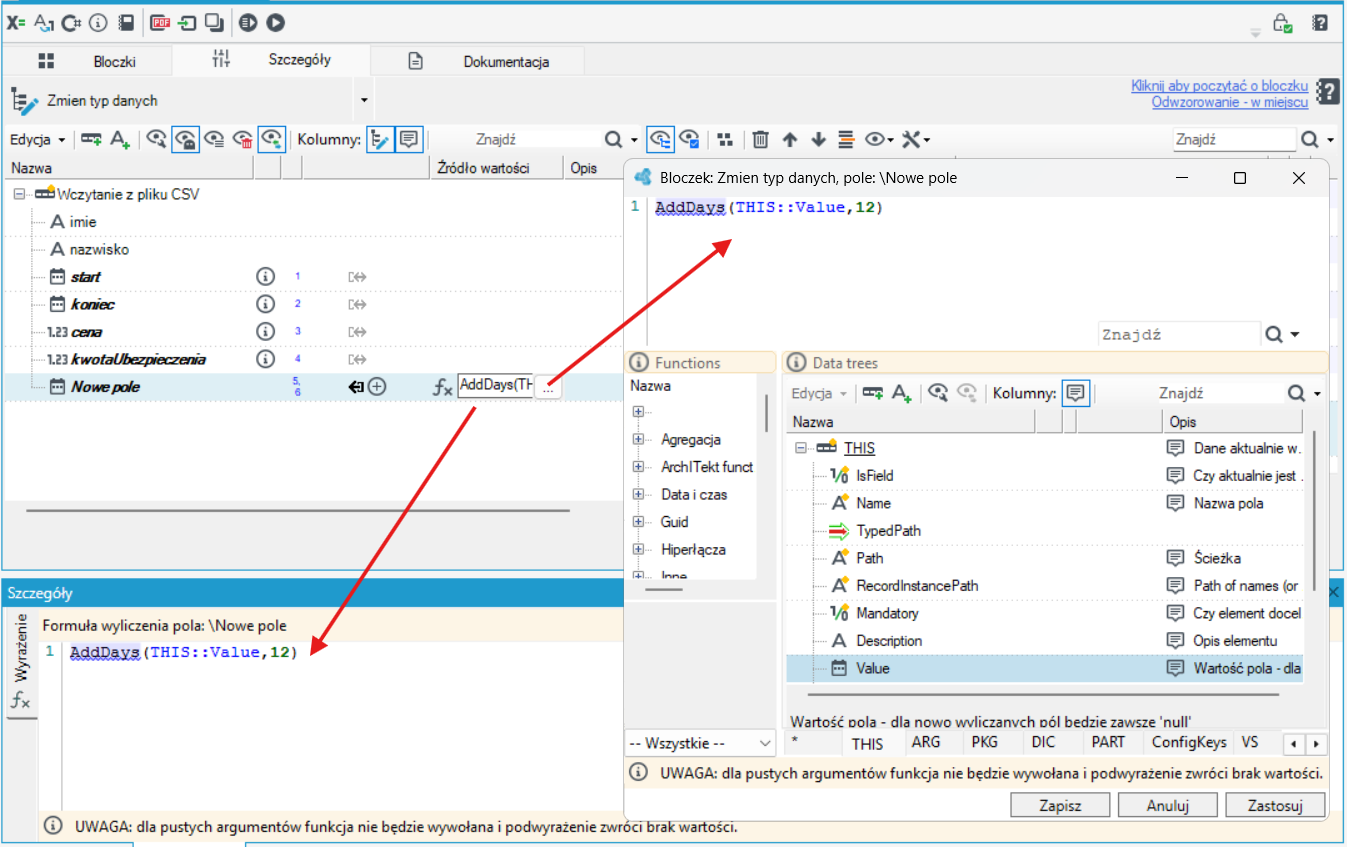Click the move up arrow icon
This screenshot has height=847, width=1347.
point(790,139)
